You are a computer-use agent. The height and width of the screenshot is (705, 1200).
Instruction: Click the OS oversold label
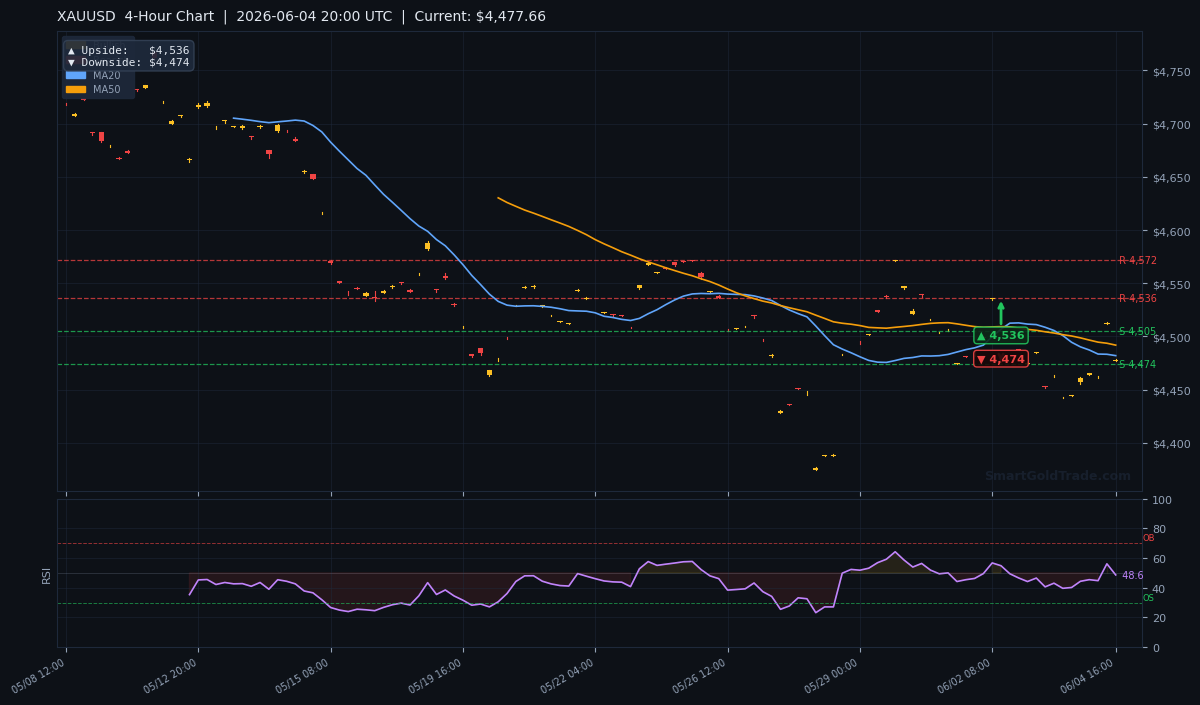(x=1148, y=598)
